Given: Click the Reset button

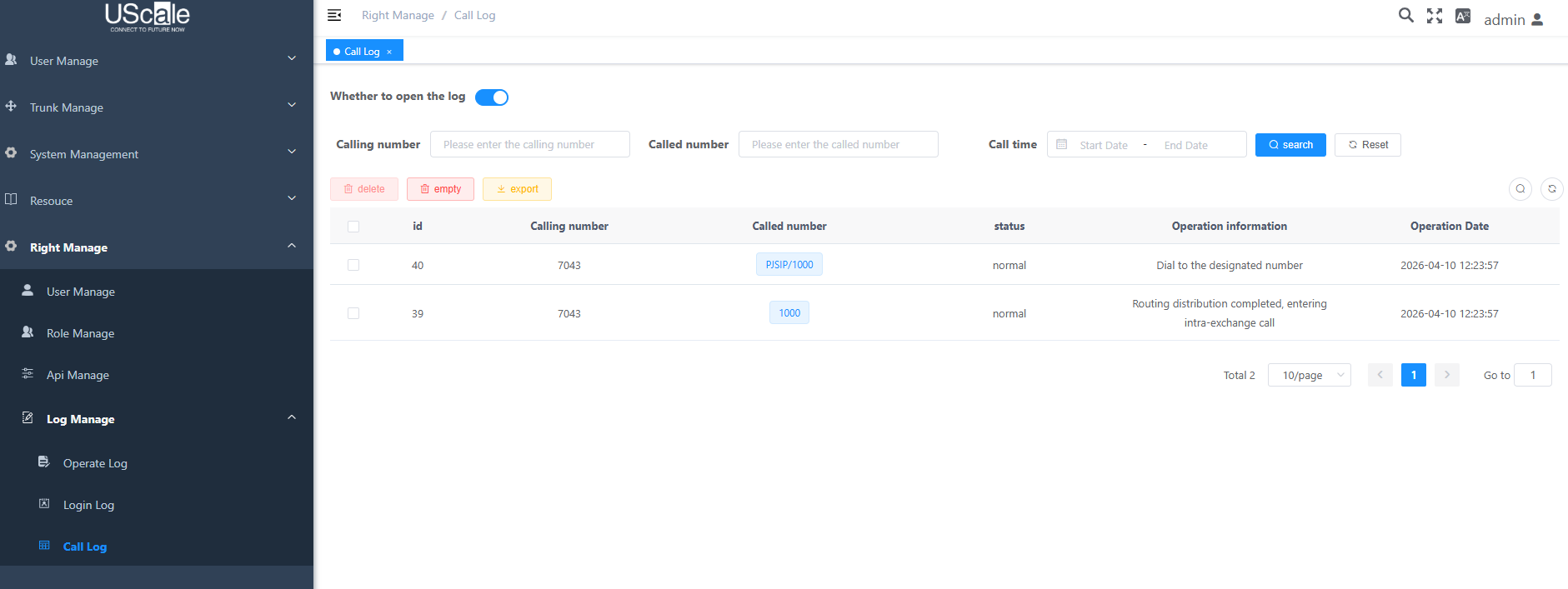Looking at the screenshot, I should 1368,145.
